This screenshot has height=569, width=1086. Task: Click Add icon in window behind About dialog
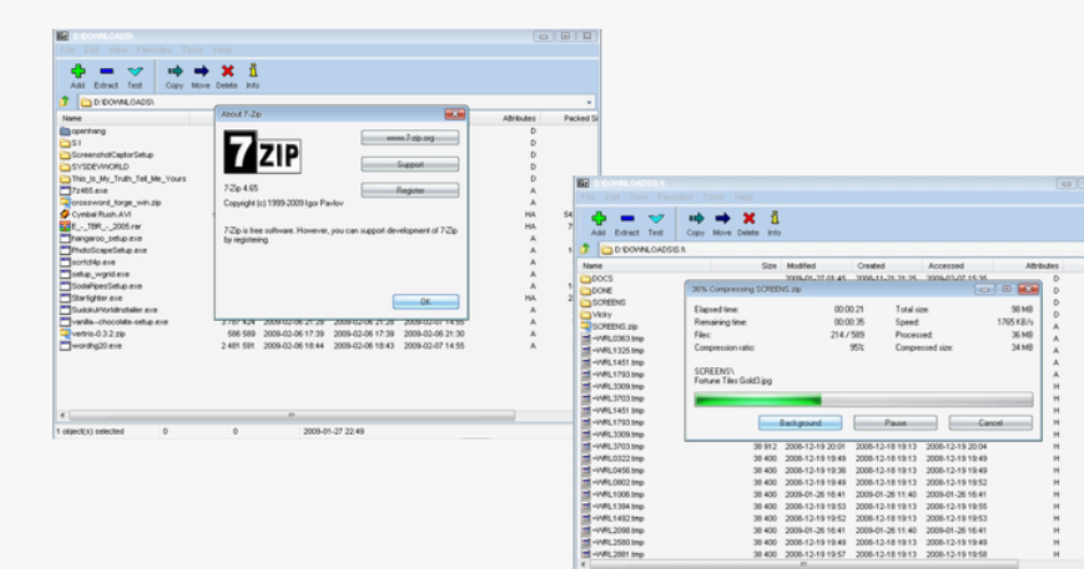[78, 71]
